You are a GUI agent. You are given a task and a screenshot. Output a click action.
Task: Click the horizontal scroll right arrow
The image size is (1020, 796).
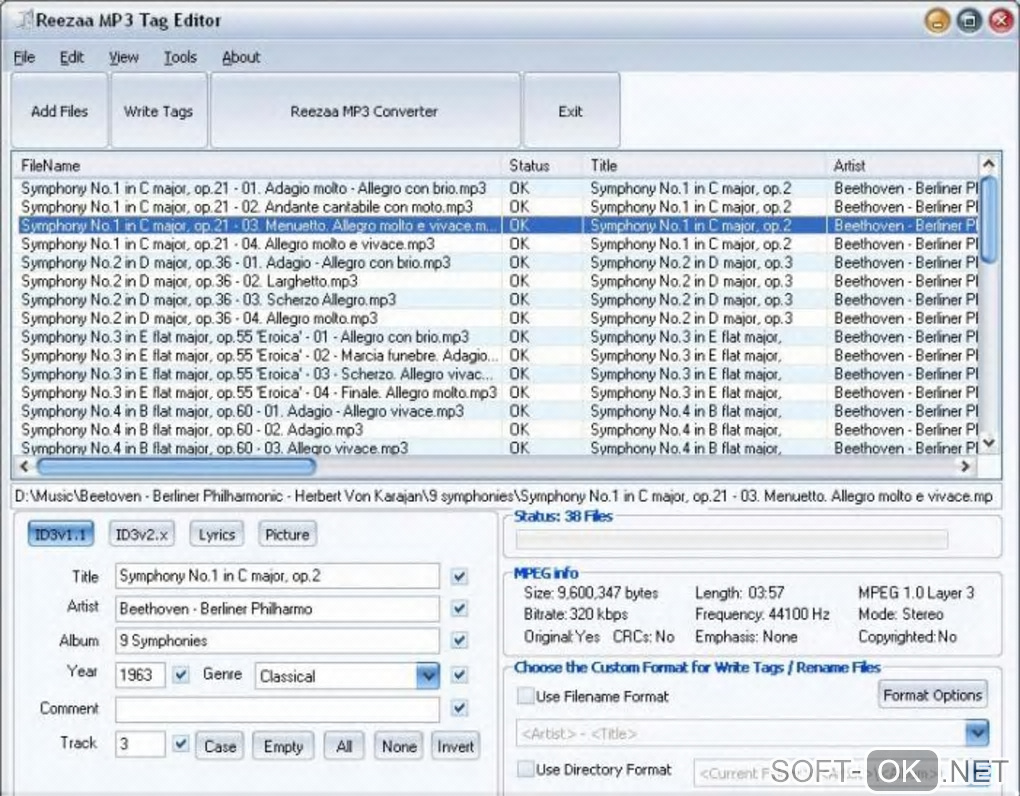tap(965, 466)
